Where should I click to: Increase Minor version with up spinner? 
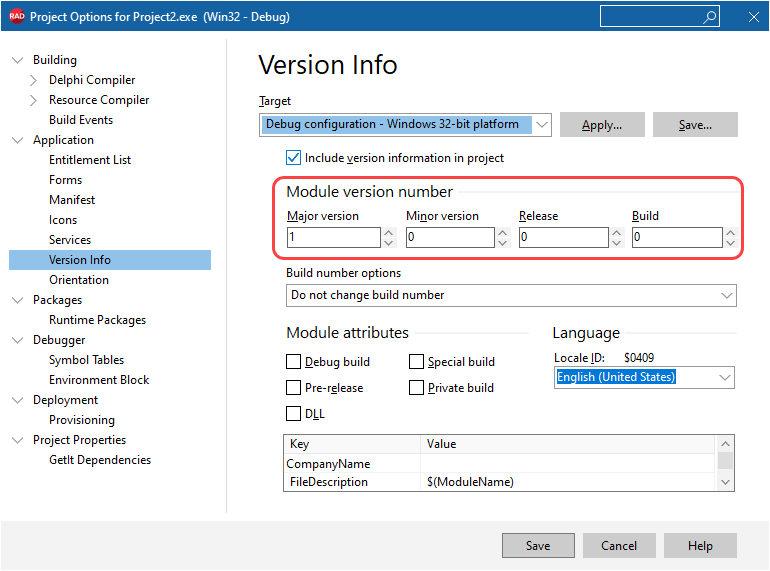coord(503,232)
